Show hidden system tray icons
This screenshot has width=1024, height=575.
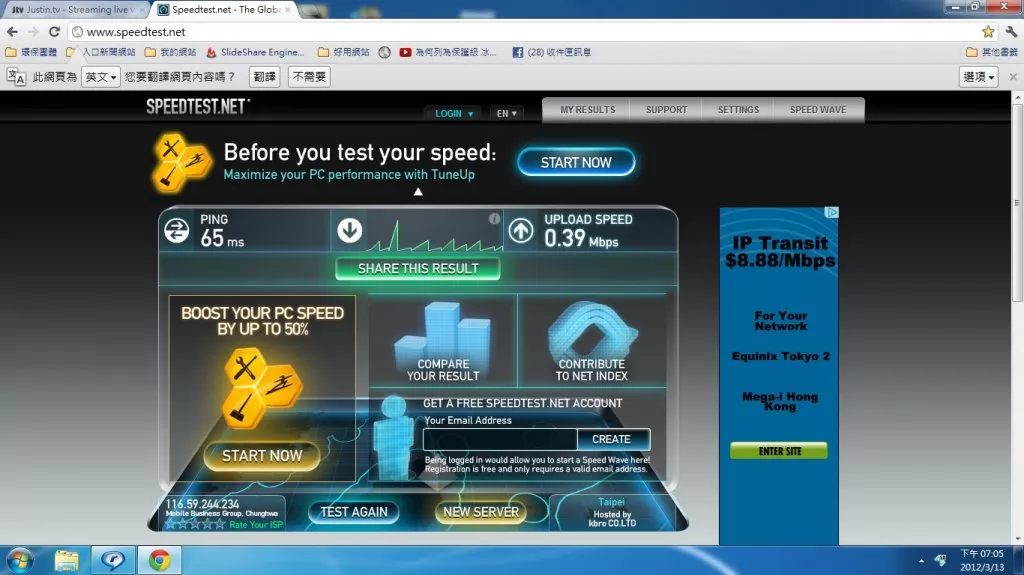921,561
